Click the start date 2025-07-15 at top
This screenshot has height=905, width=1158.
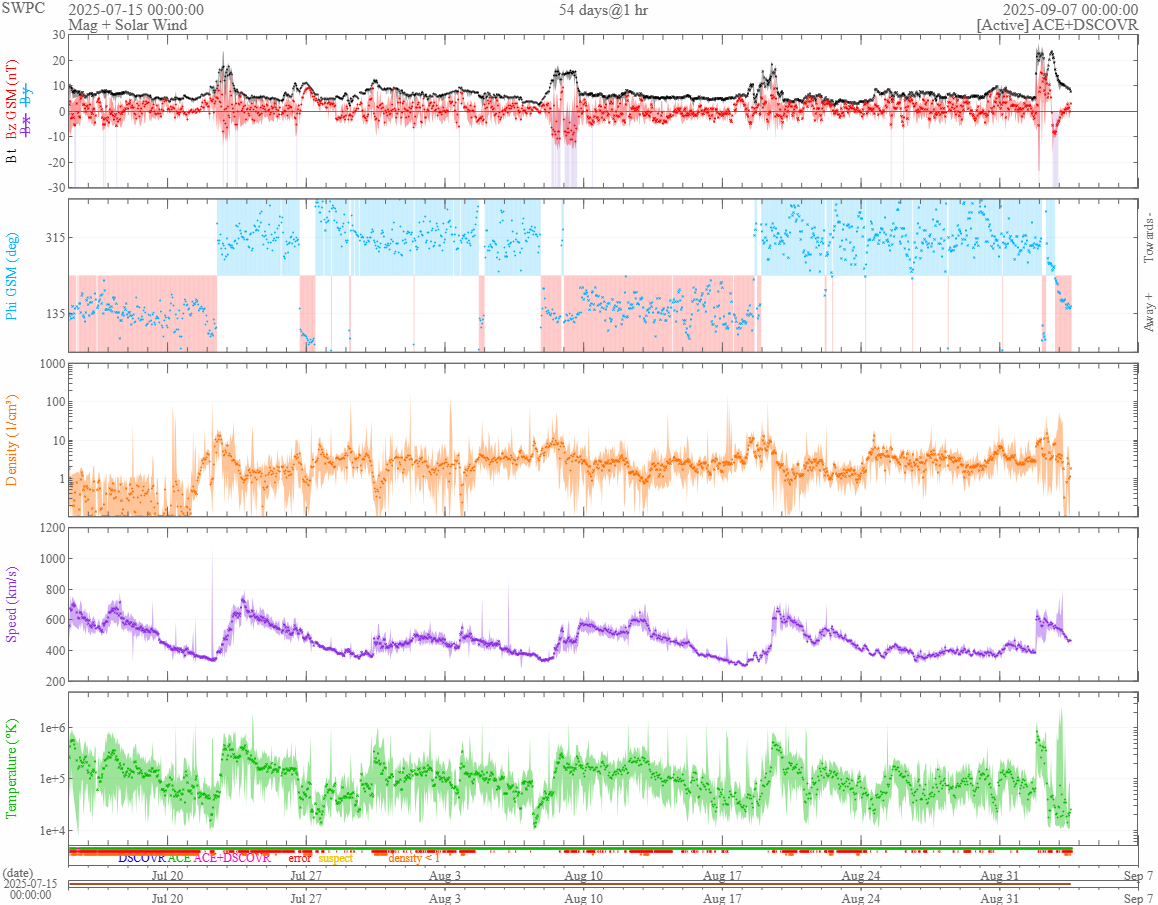(136, 10)
